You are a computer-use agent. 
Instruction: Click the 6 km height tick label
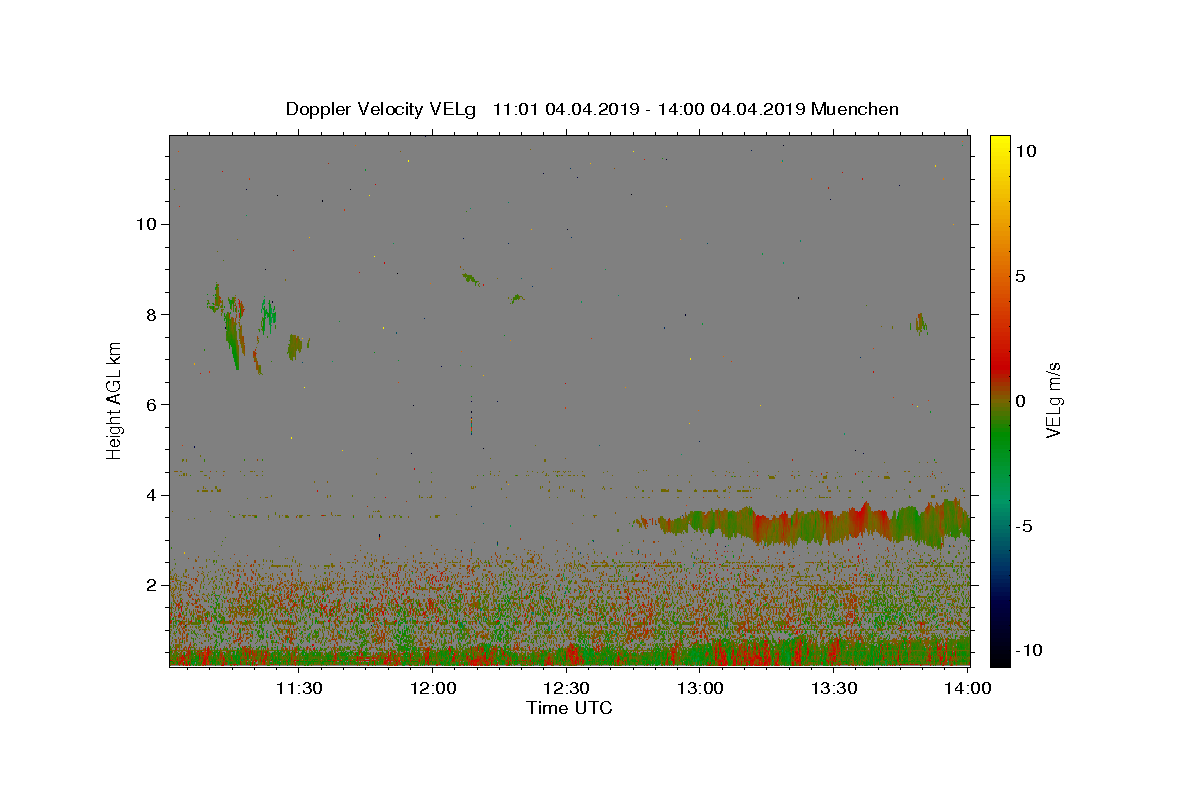pyautogui.click(x=151, y=404)
